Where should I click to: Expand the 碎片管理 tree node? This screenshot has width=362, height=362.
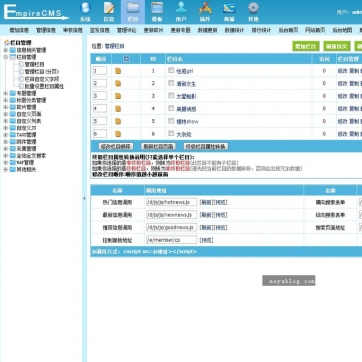click(5, 107)
